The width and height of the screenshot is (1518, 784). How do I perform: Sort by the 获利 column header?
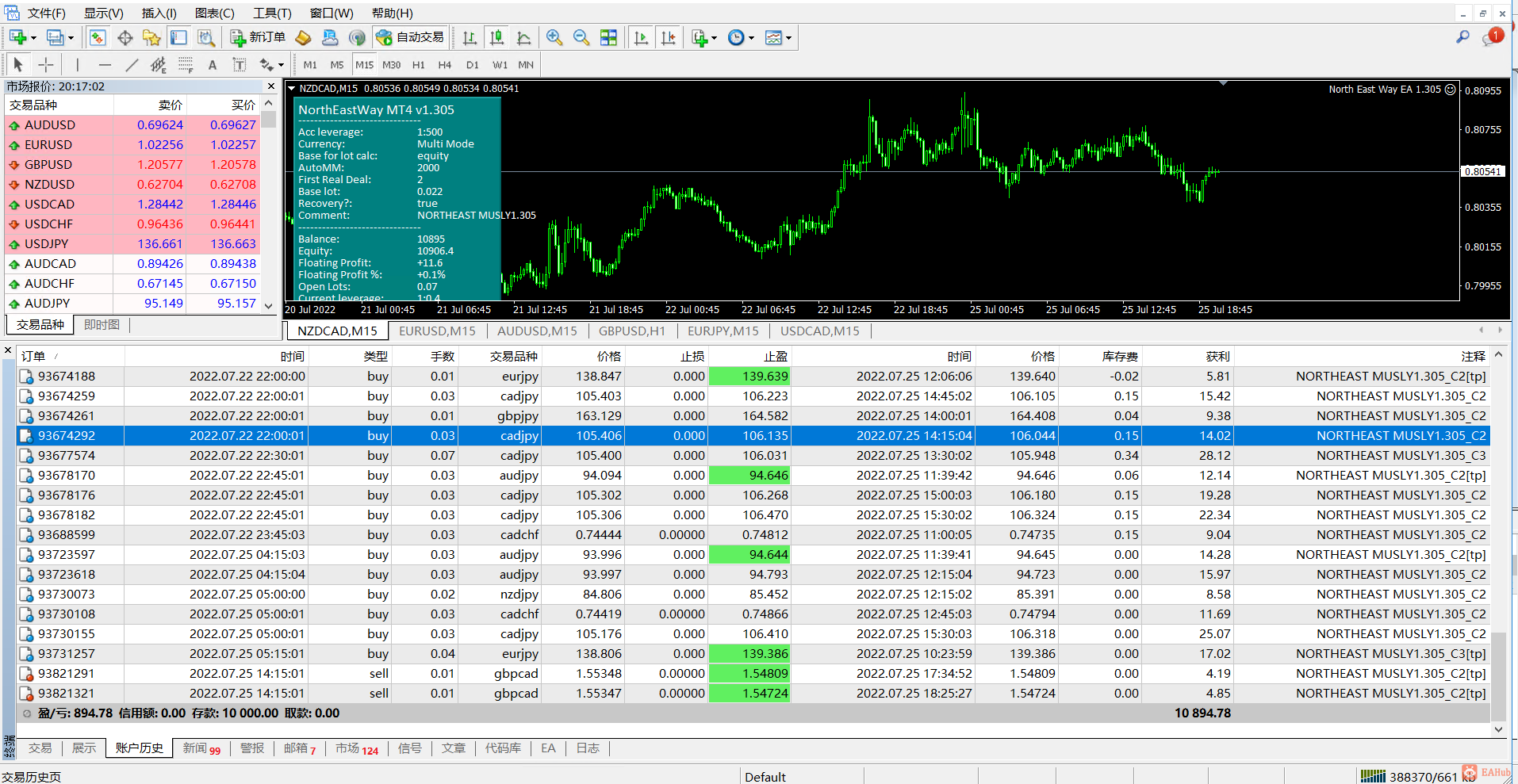coord(1218,357)
